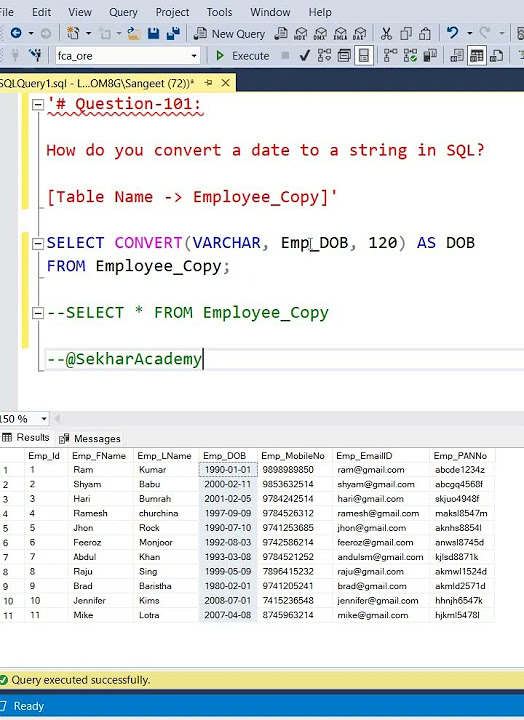Click the Open File folder icon
This screenshot has height=720, width=524.
[x=134, y=34]
